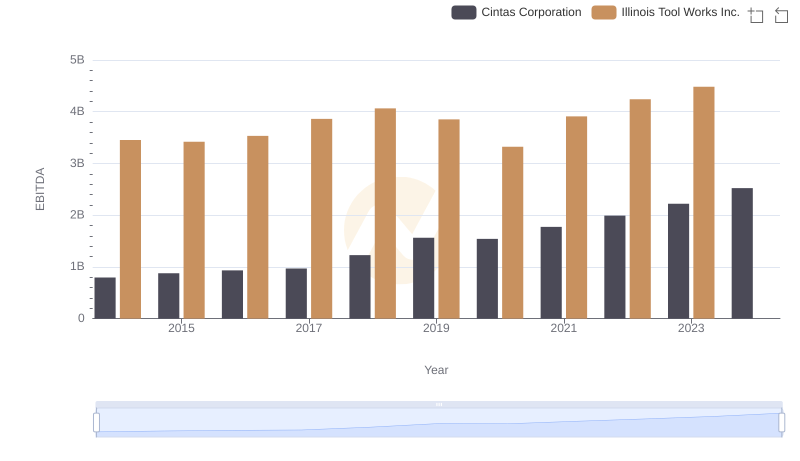
Task: Click the Cintas bar for 2015
Action: pos(168,296)
